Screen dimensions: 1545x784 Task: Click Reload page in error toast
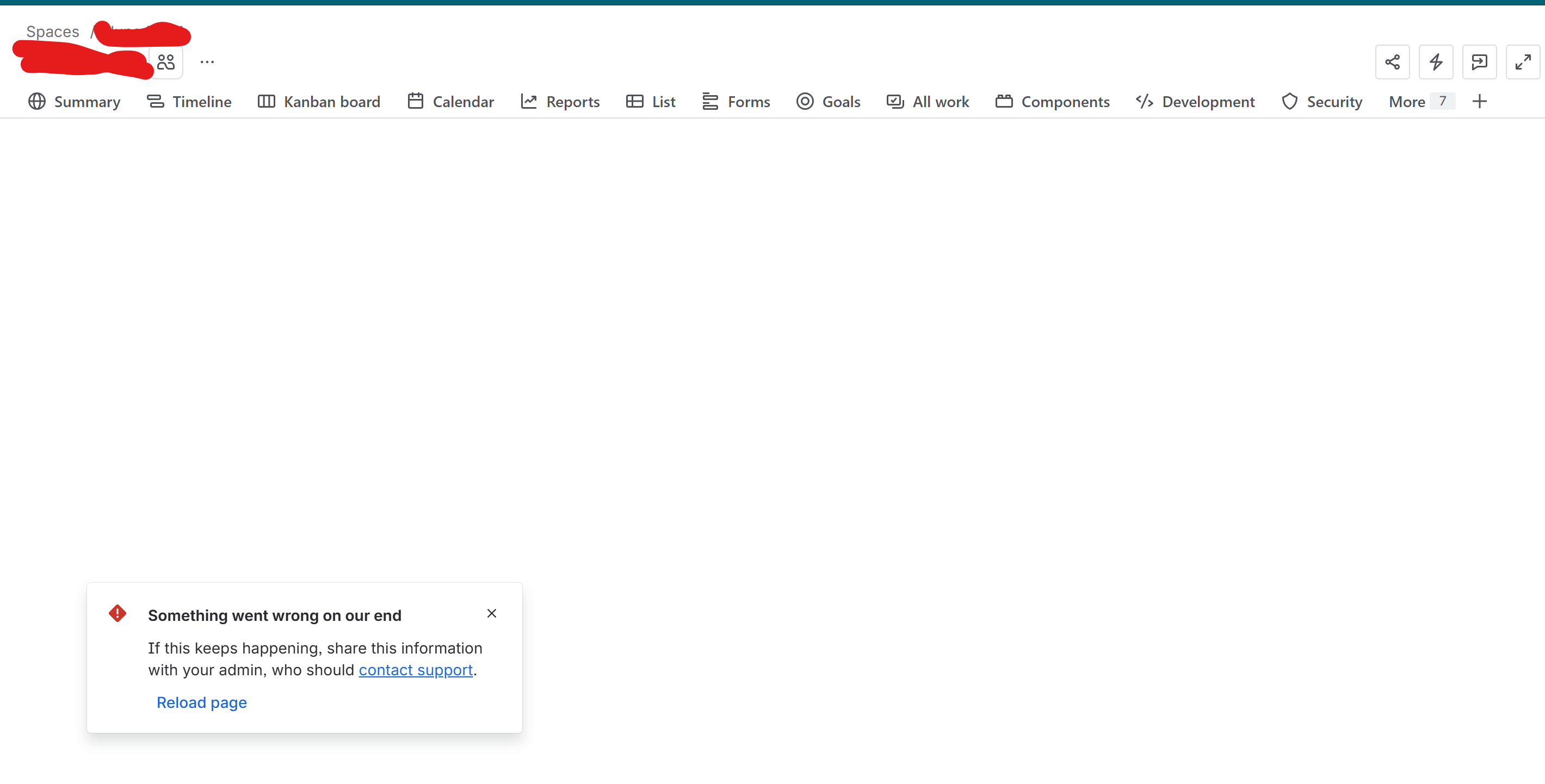point(201,702)
